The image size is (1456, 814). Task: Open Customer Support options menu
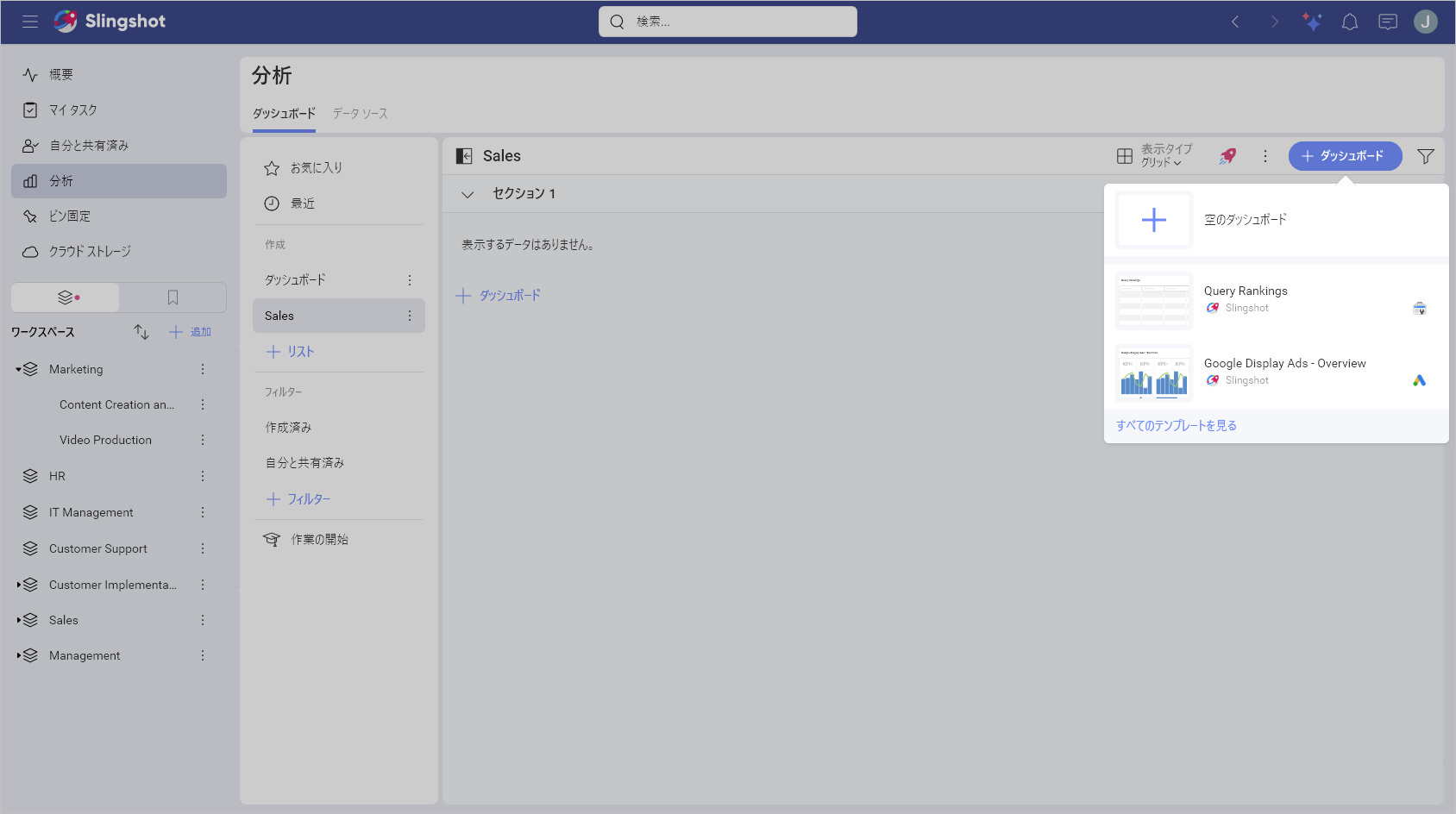[x=203, y=548]
